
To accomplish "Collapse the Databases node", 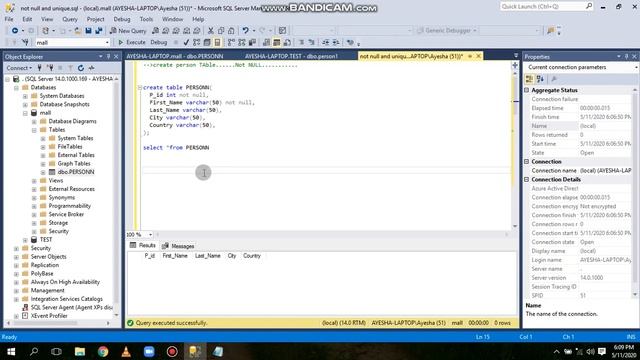I will (x=16, y=88).
